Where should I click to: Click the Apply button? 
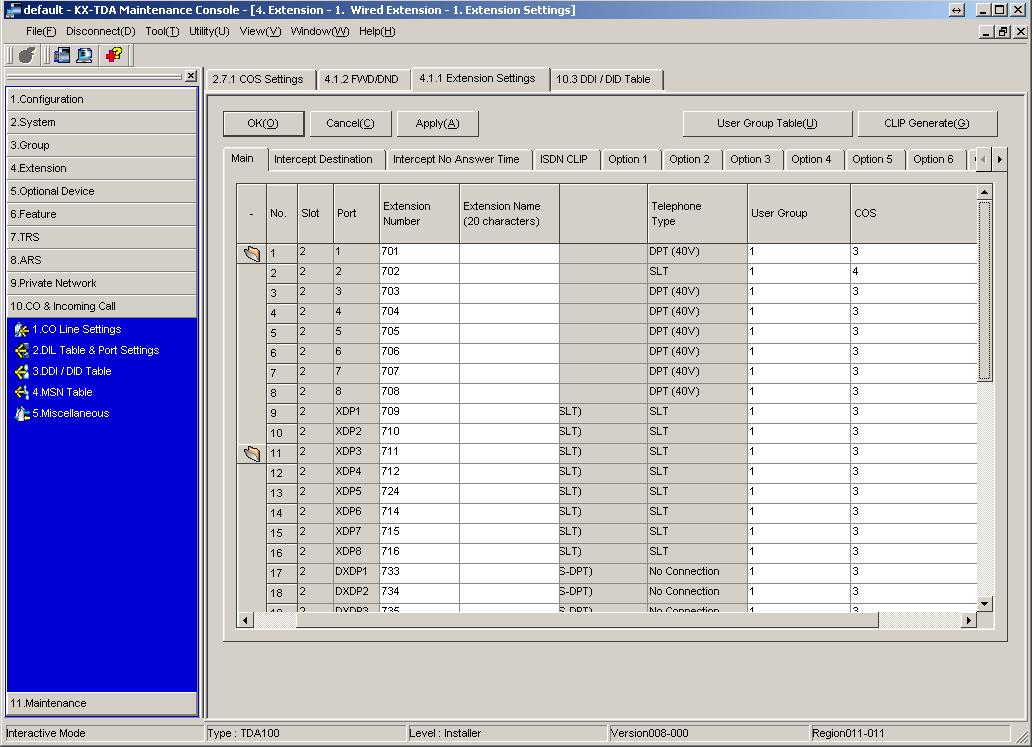click(438, 124)
